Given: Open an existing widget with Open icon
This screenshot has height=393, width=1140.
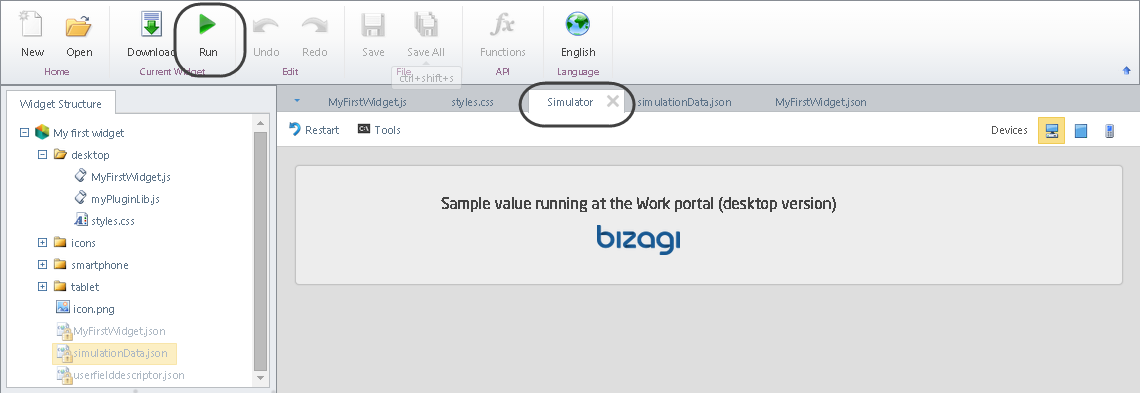Looking at the screenshot, I should tap(79, 25).
